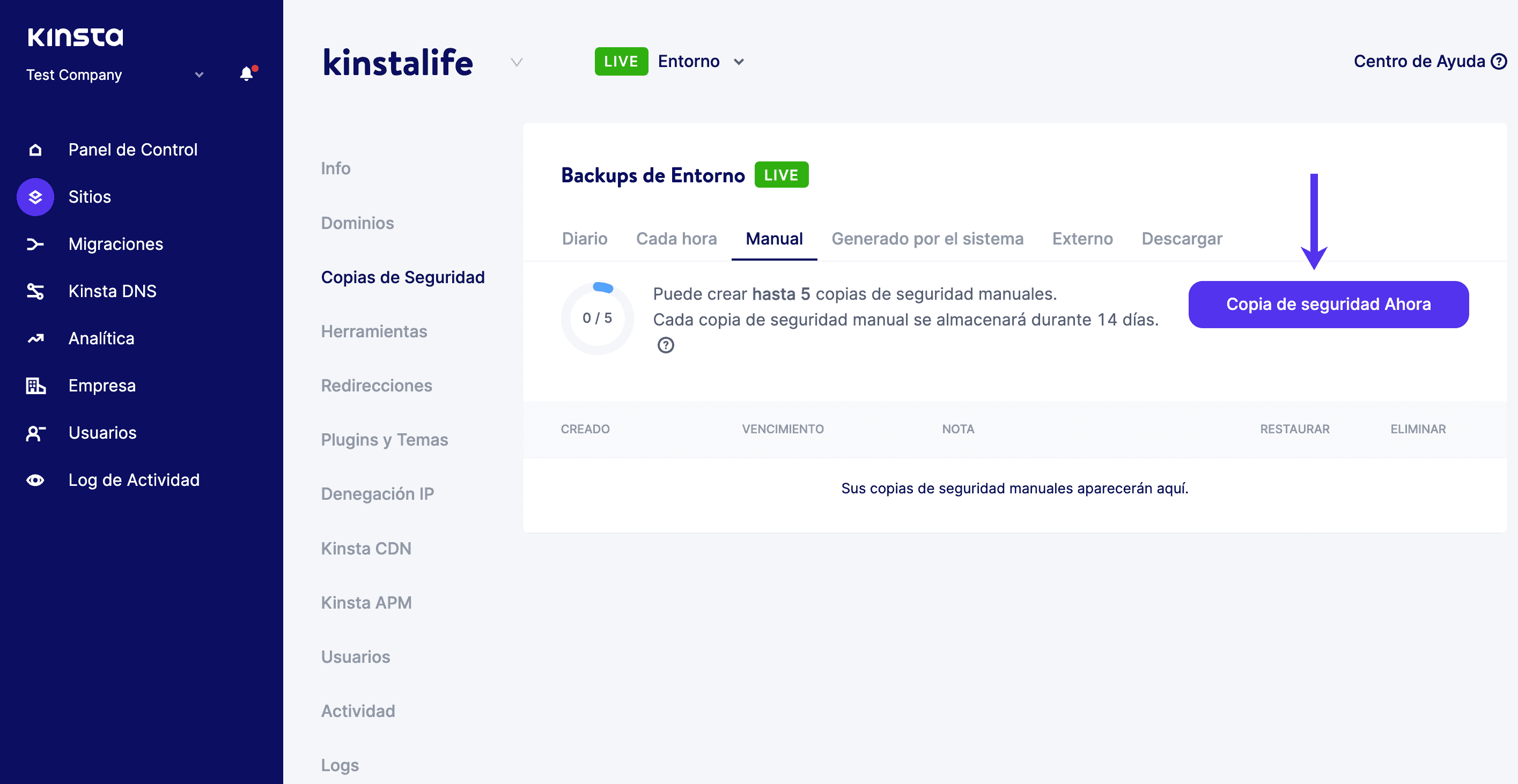Click the Empresa building icon
The image size is (1518, 784).
point(35,386)
